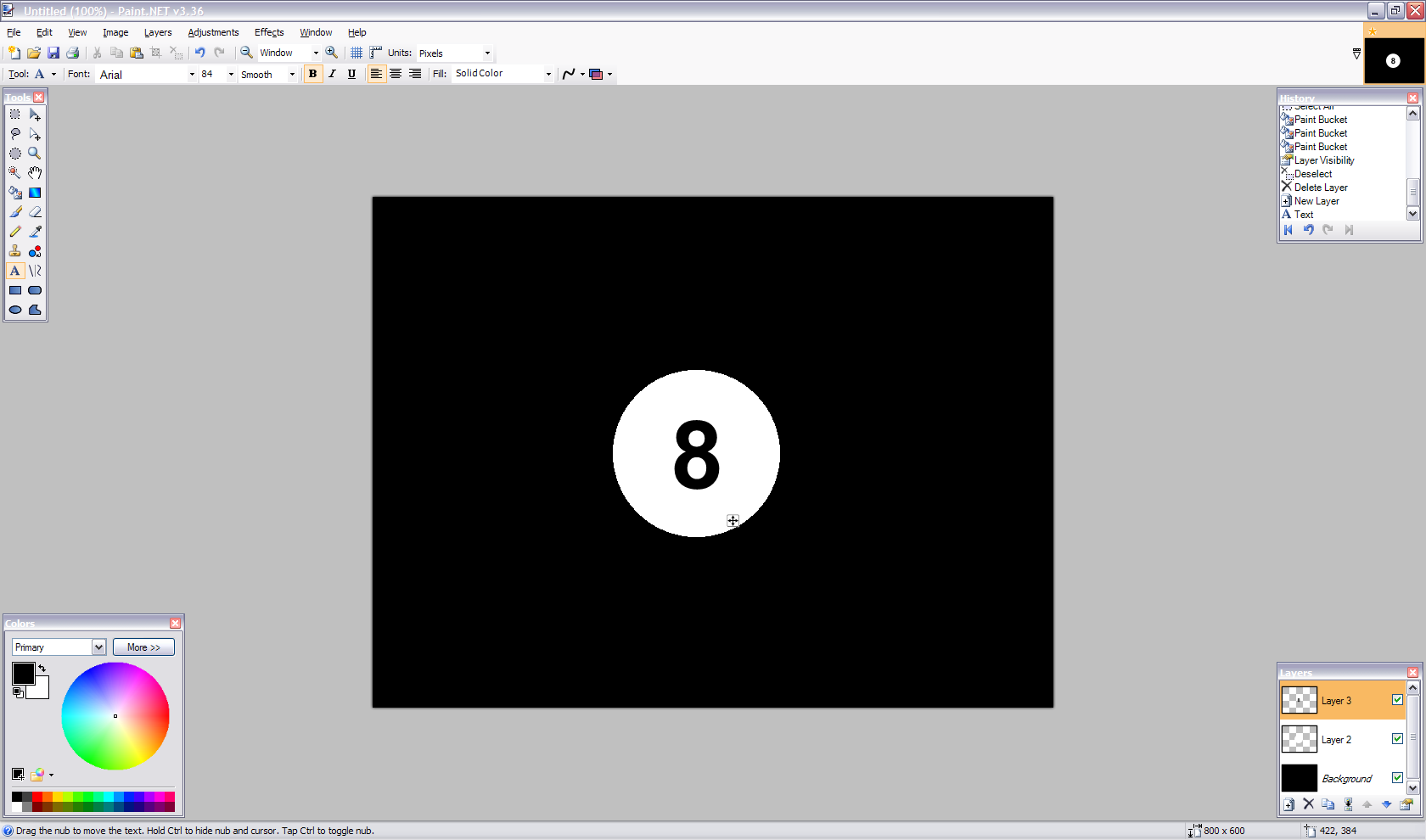Hide the Background layer via its checkbox
The height and width of the screenshot is (840, 1426).
point(1397,777)
